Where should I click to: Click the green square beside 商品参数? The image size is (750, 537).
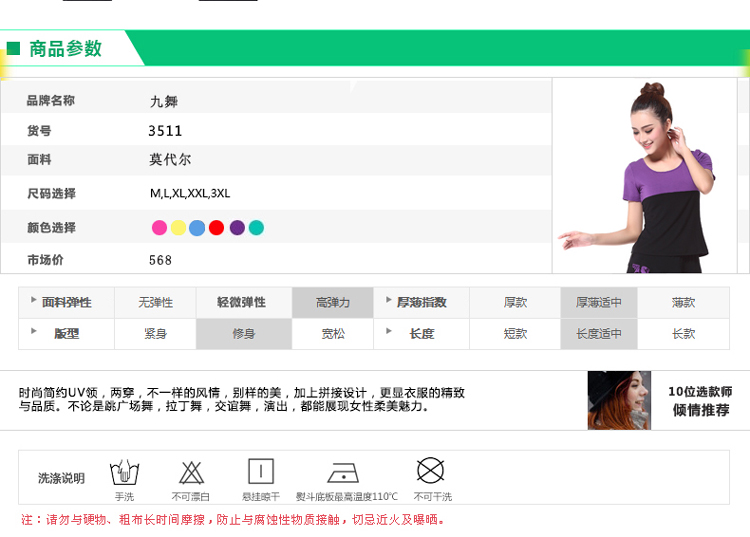point(14,48)
